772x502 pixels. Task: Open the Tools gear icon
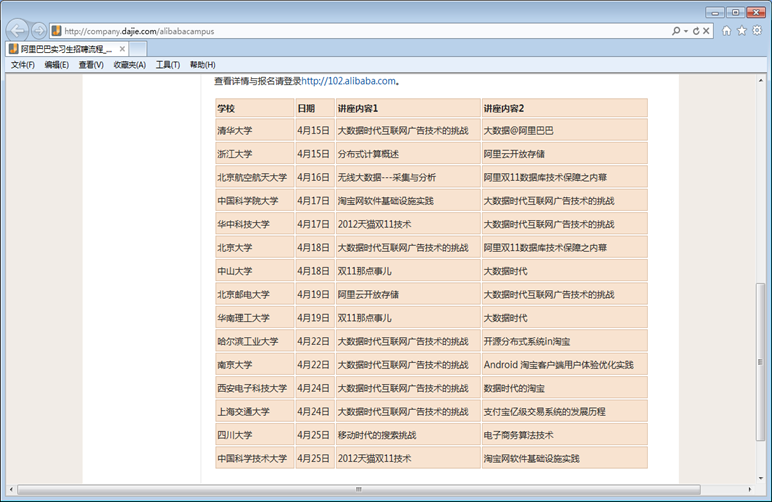(x=757, y=31)
